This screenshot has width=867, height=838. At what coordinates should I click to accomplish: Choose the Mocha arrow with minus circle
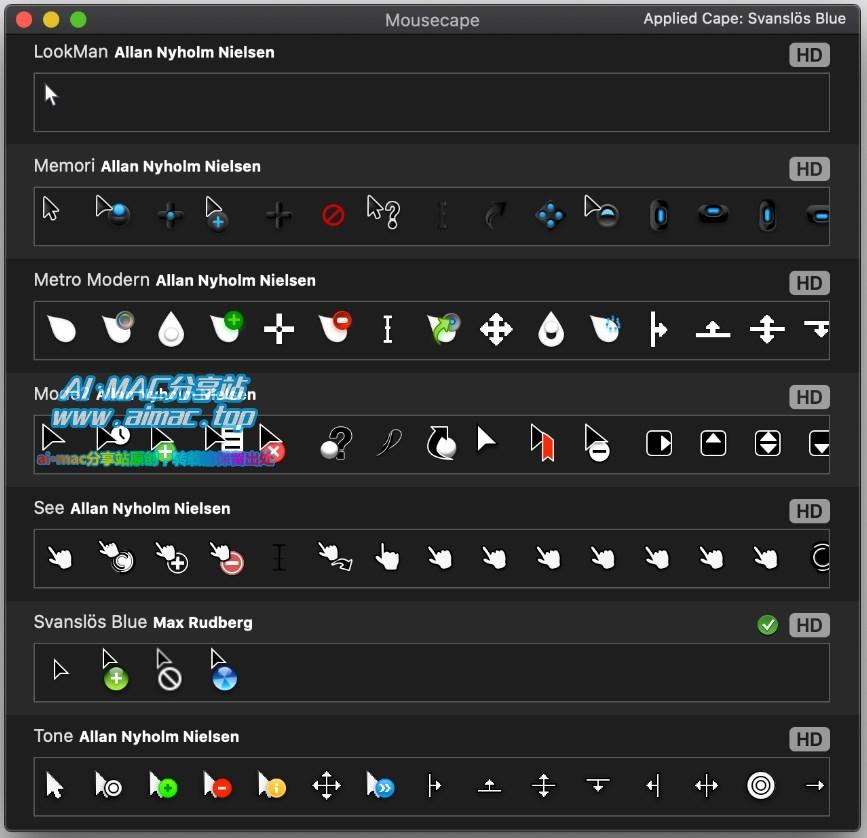(597, 443)
